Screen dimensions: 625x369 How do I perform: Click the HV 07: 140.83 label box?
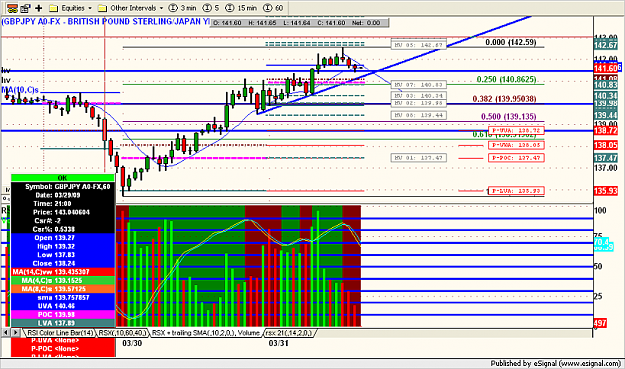pos(419,84)
